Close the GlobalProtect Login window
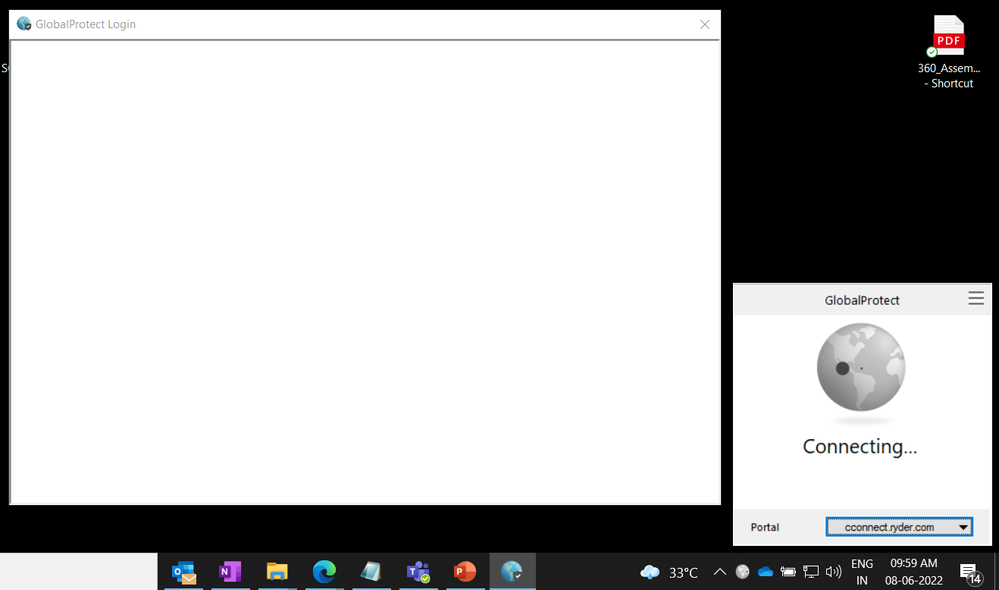 click(704, 24)
